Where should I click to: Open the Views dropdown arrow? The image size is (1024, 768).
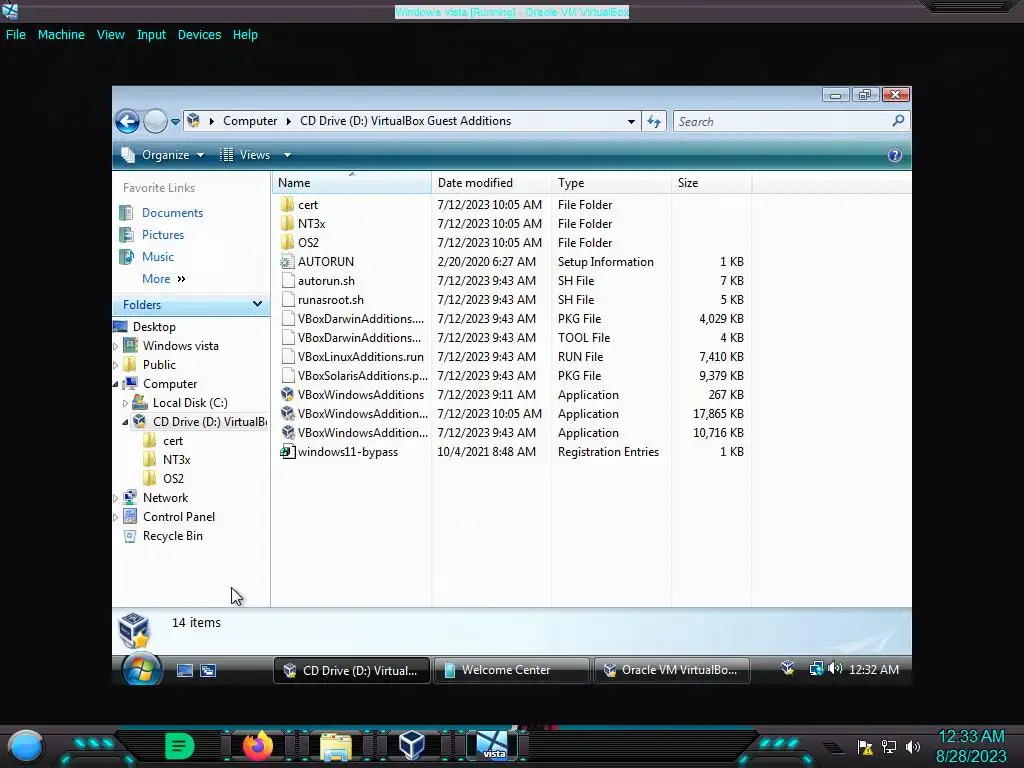pyautogui.click(x=287, y=155)
